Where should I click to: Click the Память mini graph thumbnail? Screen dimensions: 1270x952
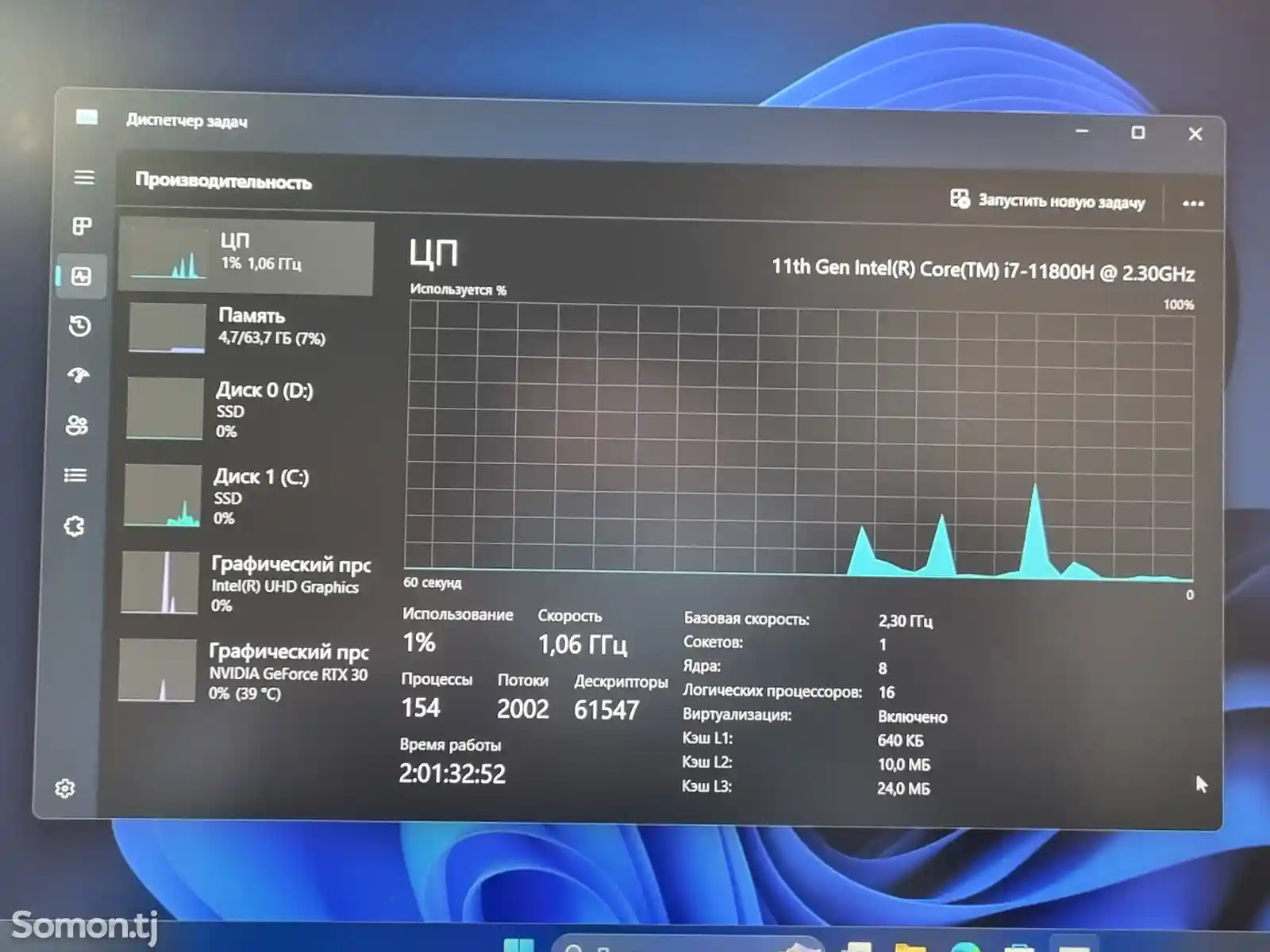(167, 328)
